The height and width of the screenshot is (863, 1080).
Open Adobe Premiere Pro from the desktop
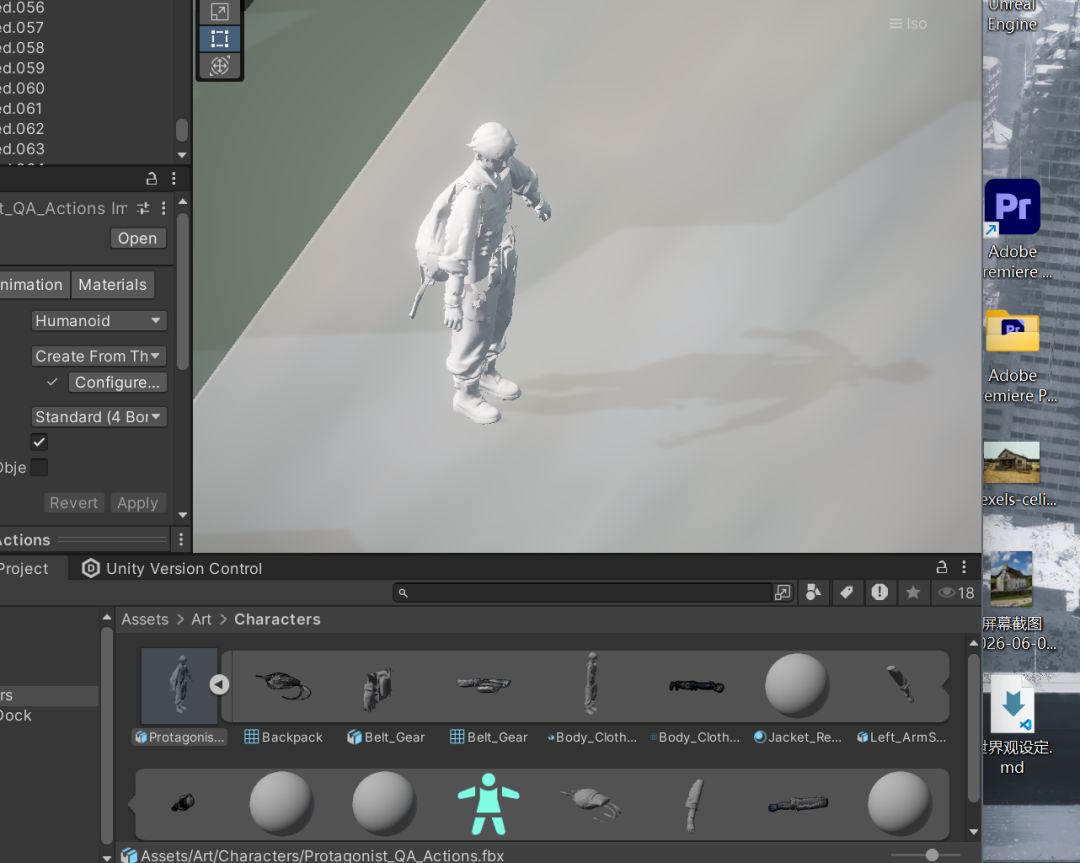point(1012,230)
